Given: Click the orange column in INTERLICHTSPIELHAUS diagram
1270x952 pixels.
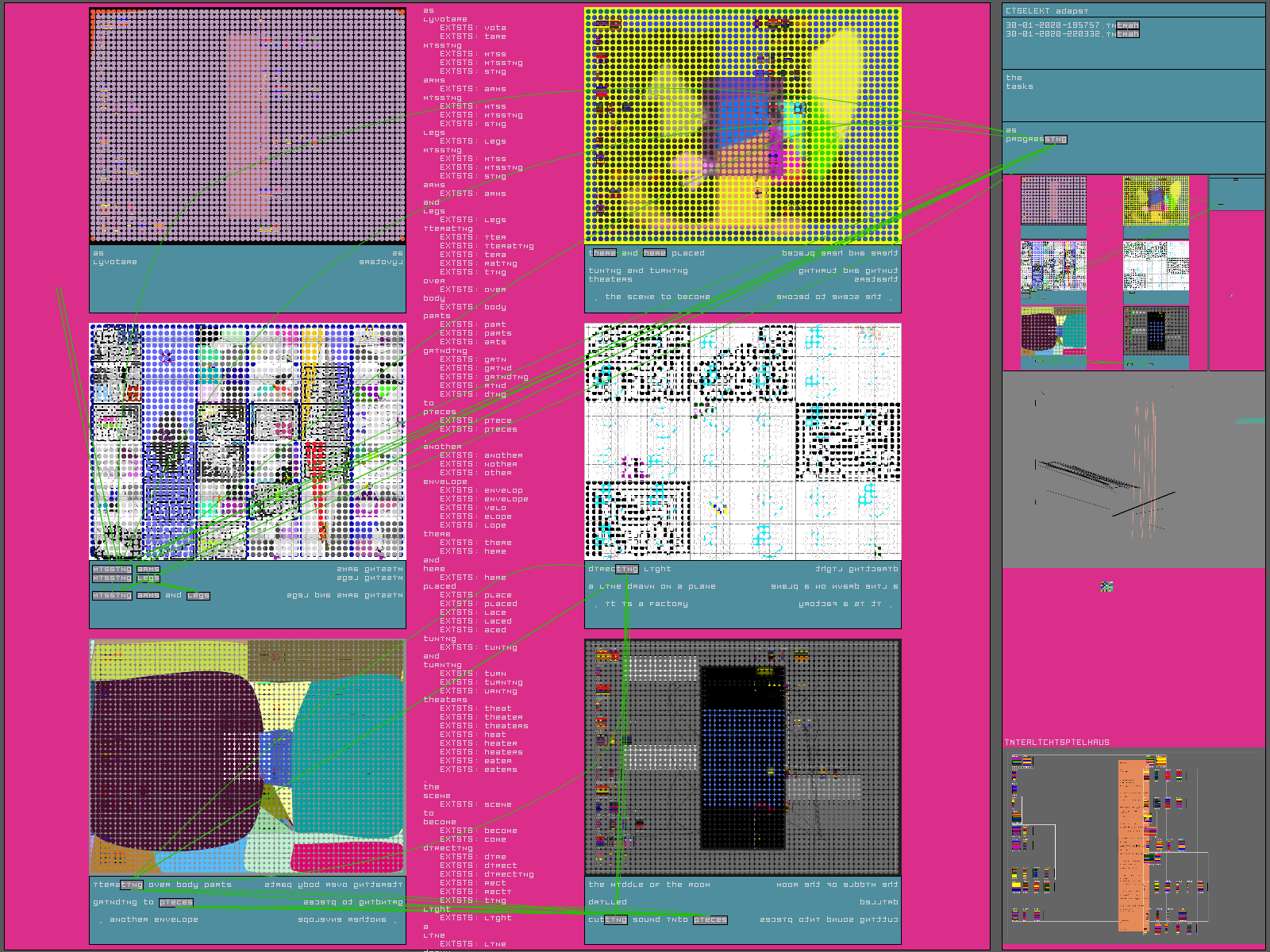Looking at the screenshot, I should point(1133,845).
